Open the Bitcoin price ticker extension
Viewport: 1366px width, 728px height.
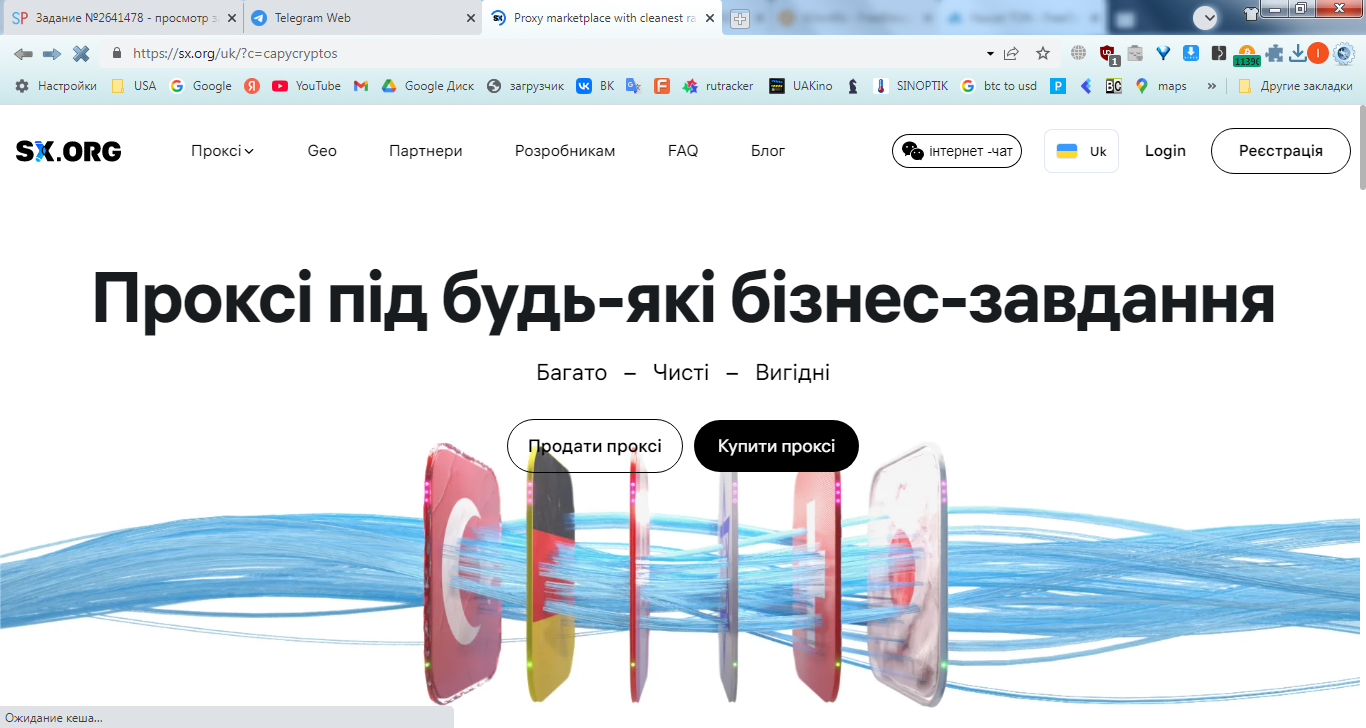pos(1246,55)
